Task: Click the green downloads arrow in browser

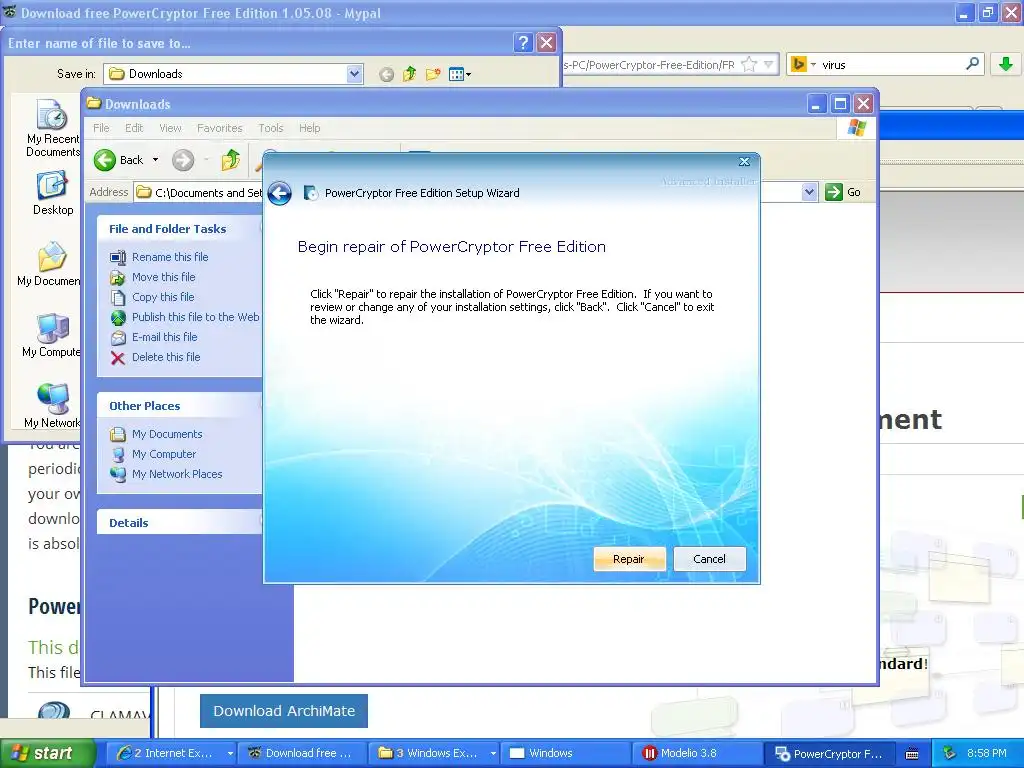Action: click(x=1006, y=64)
